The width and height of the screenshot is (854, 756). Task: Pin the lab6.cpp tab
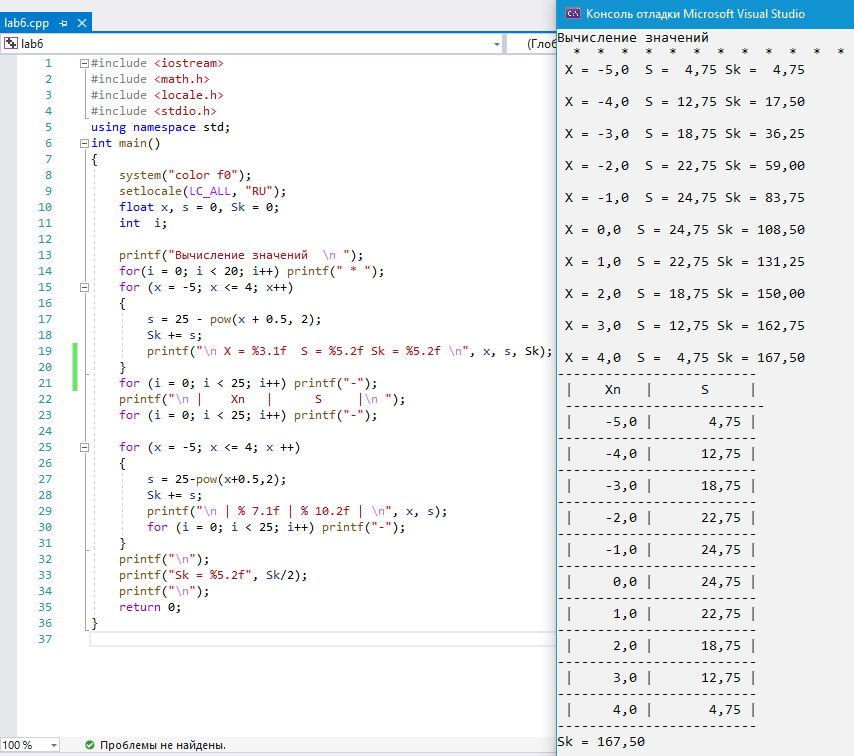(63, 23)
